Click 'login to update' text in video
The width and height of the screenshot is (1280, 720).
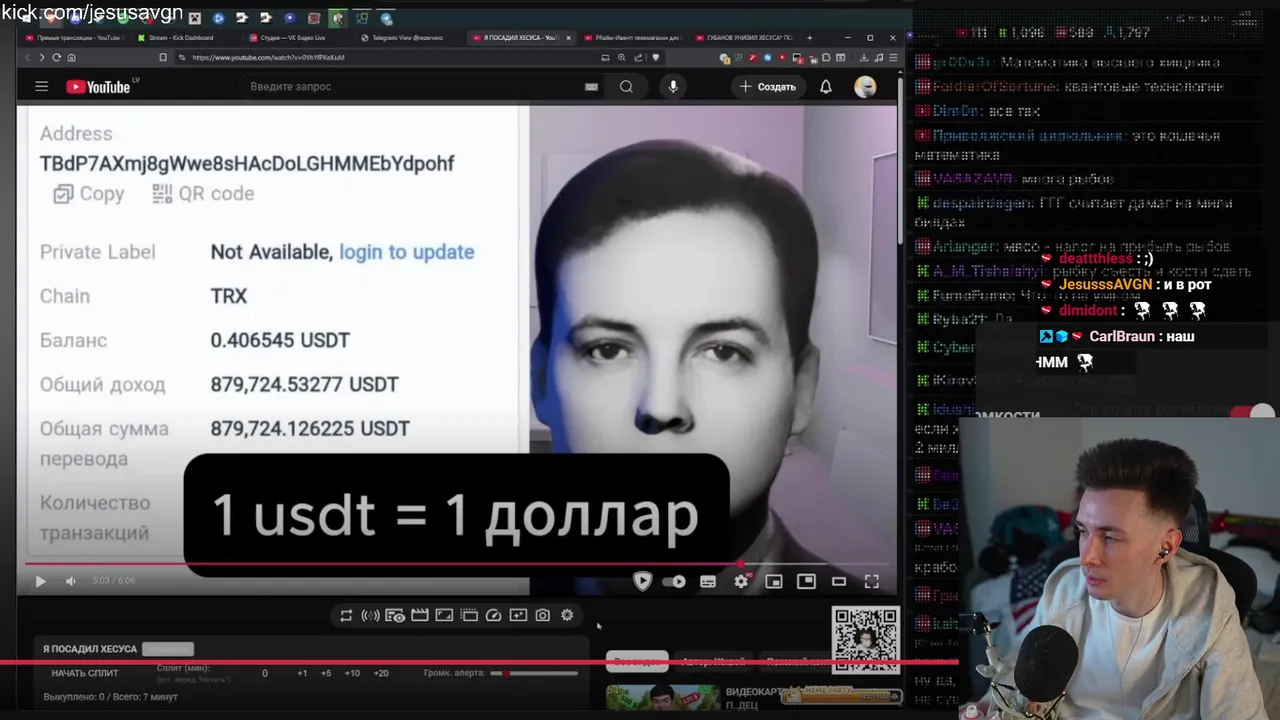406,252
